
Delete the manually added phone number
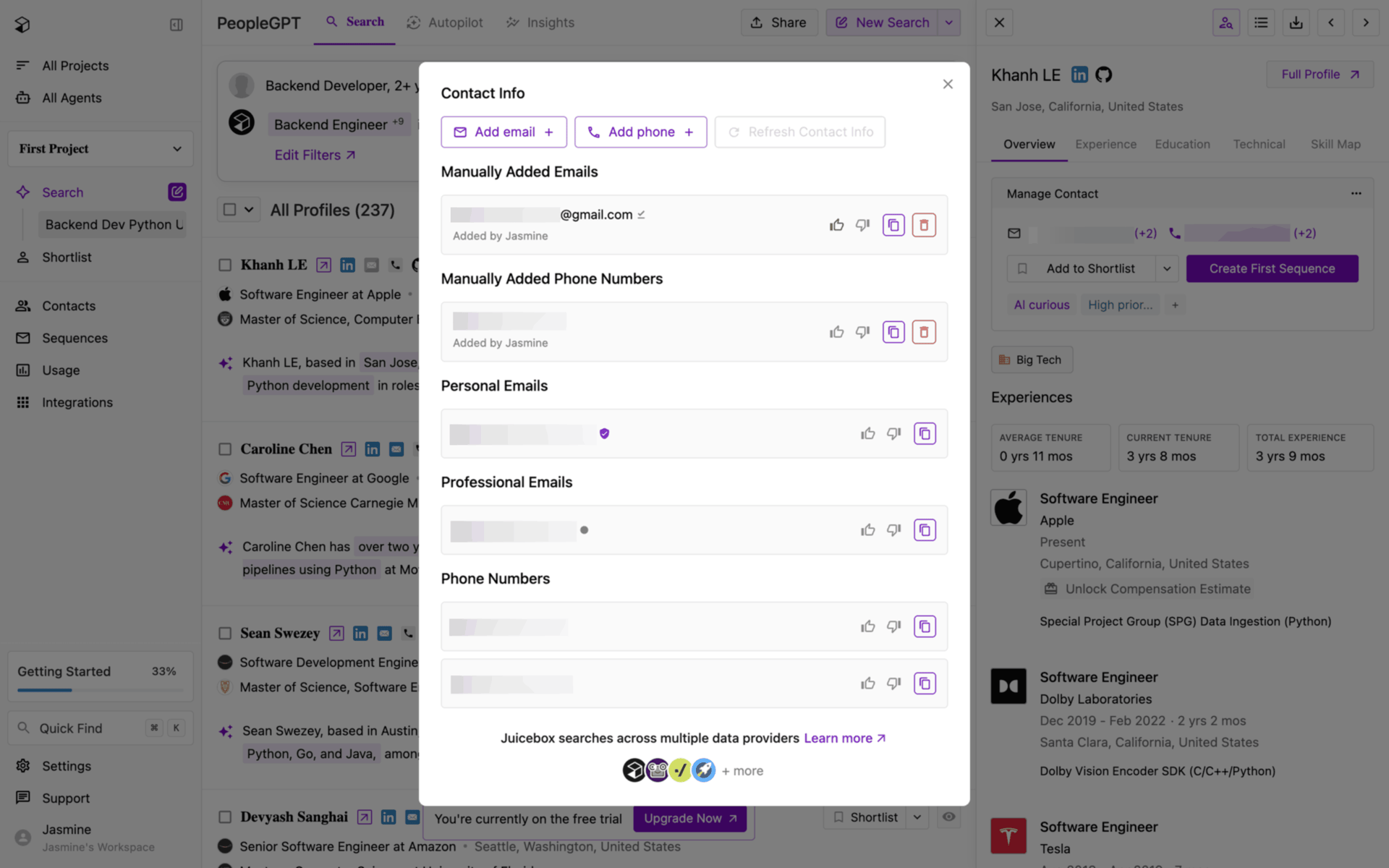point(924,332)
